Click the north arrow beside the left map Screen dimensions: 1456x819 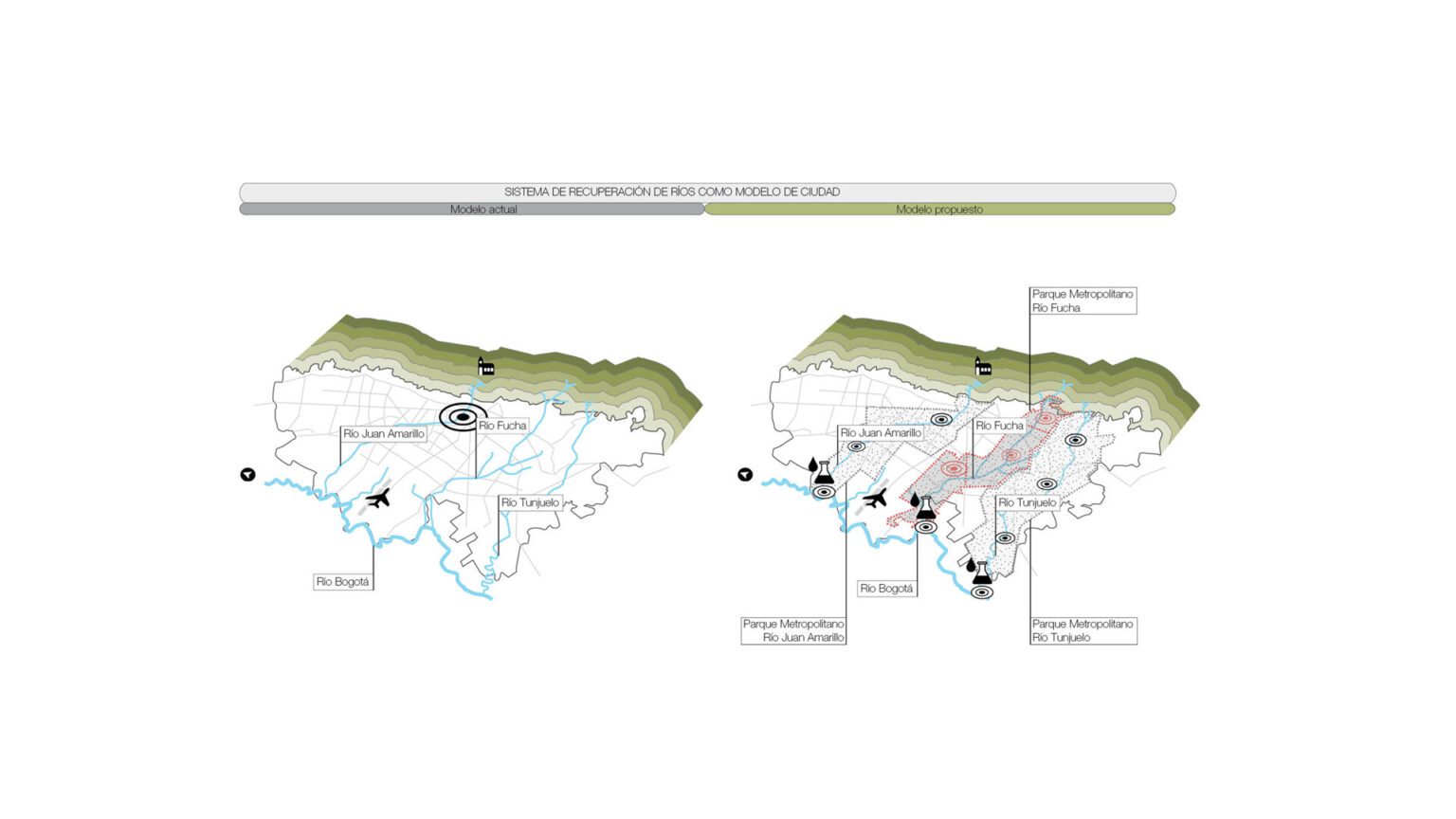click(248, 475)
